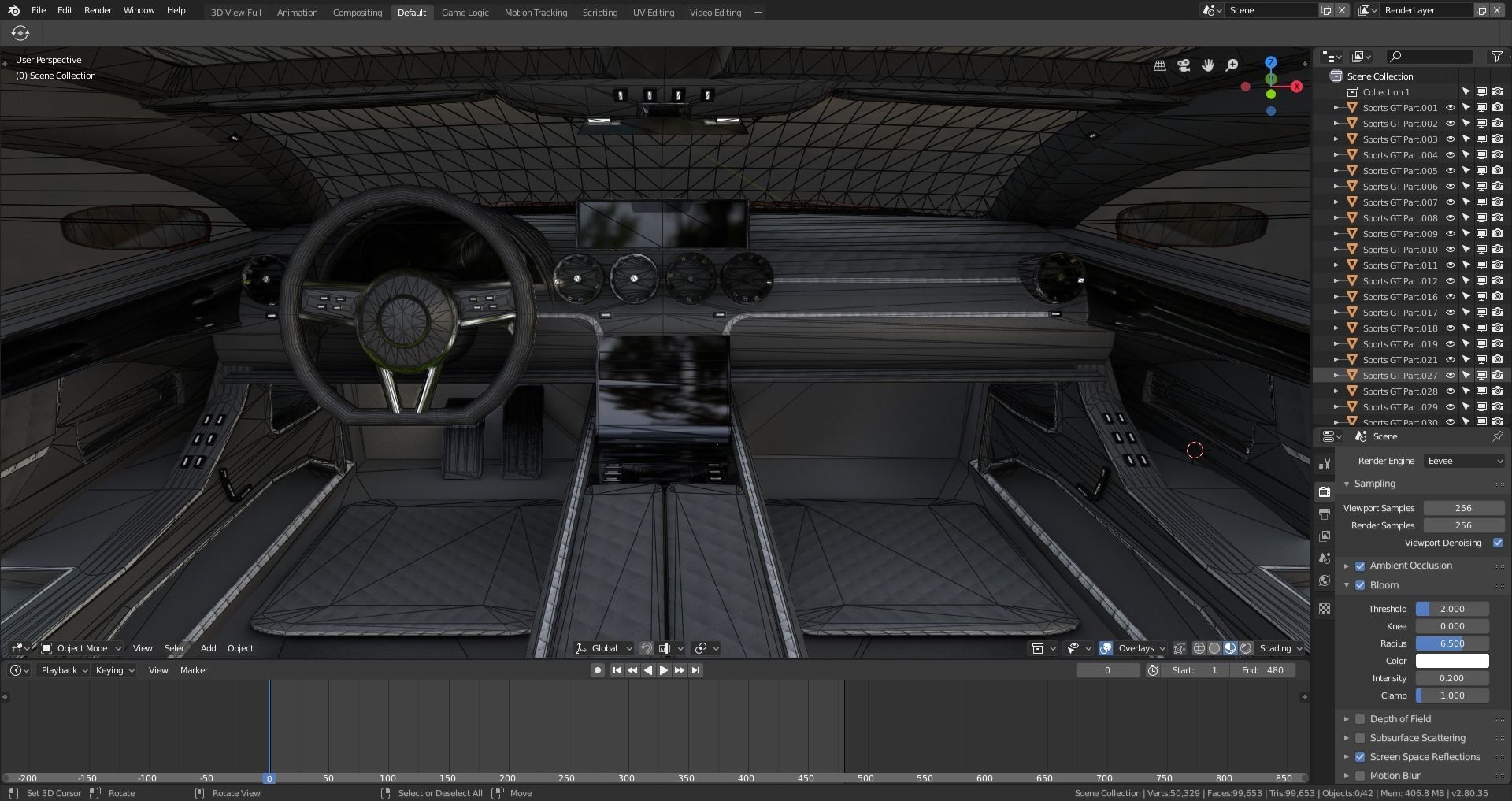This screenshot has width=1512, height=801.
Task: Uncheck Screen Space Reflections
Action: [x=1360, y=757]
